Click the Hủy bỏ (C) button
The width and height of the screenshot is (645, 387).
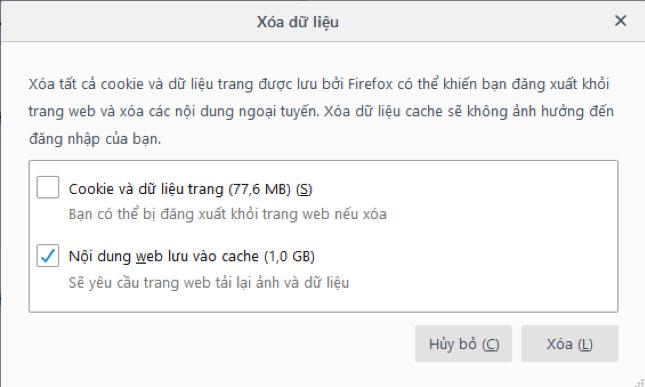pos(464,344)
